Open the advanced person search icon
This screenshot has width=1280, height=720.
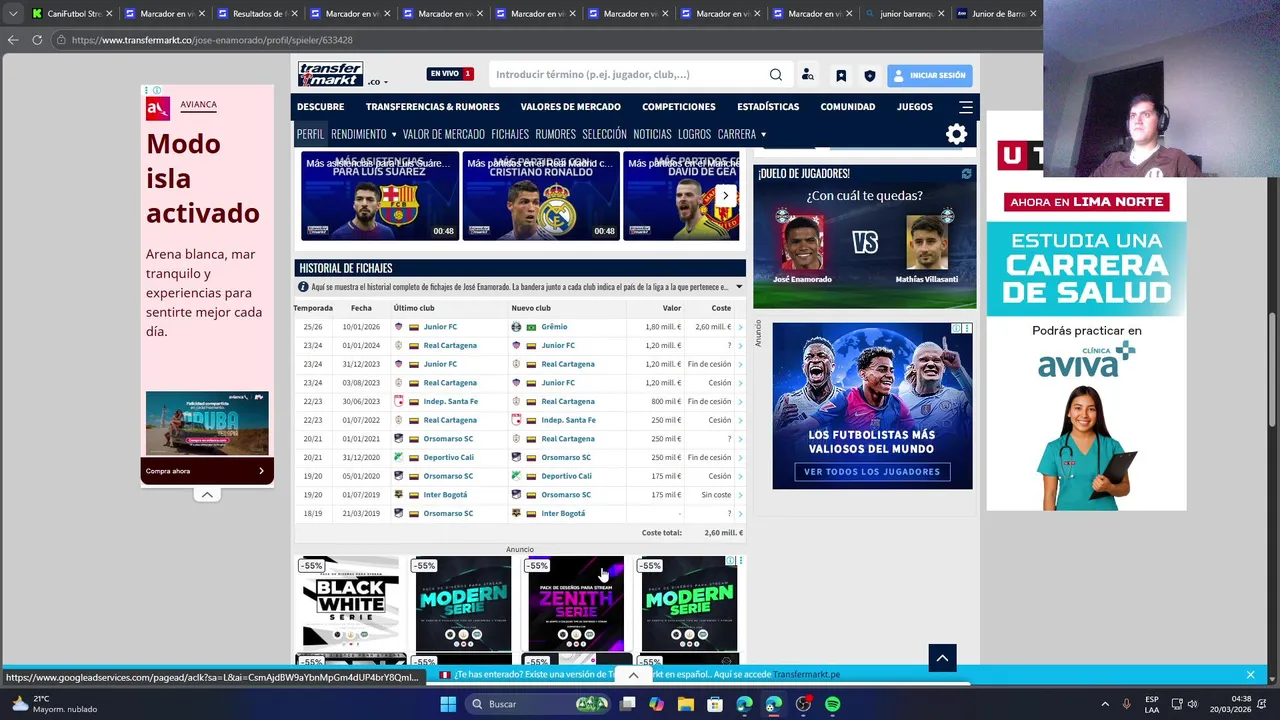pos(808,75)
